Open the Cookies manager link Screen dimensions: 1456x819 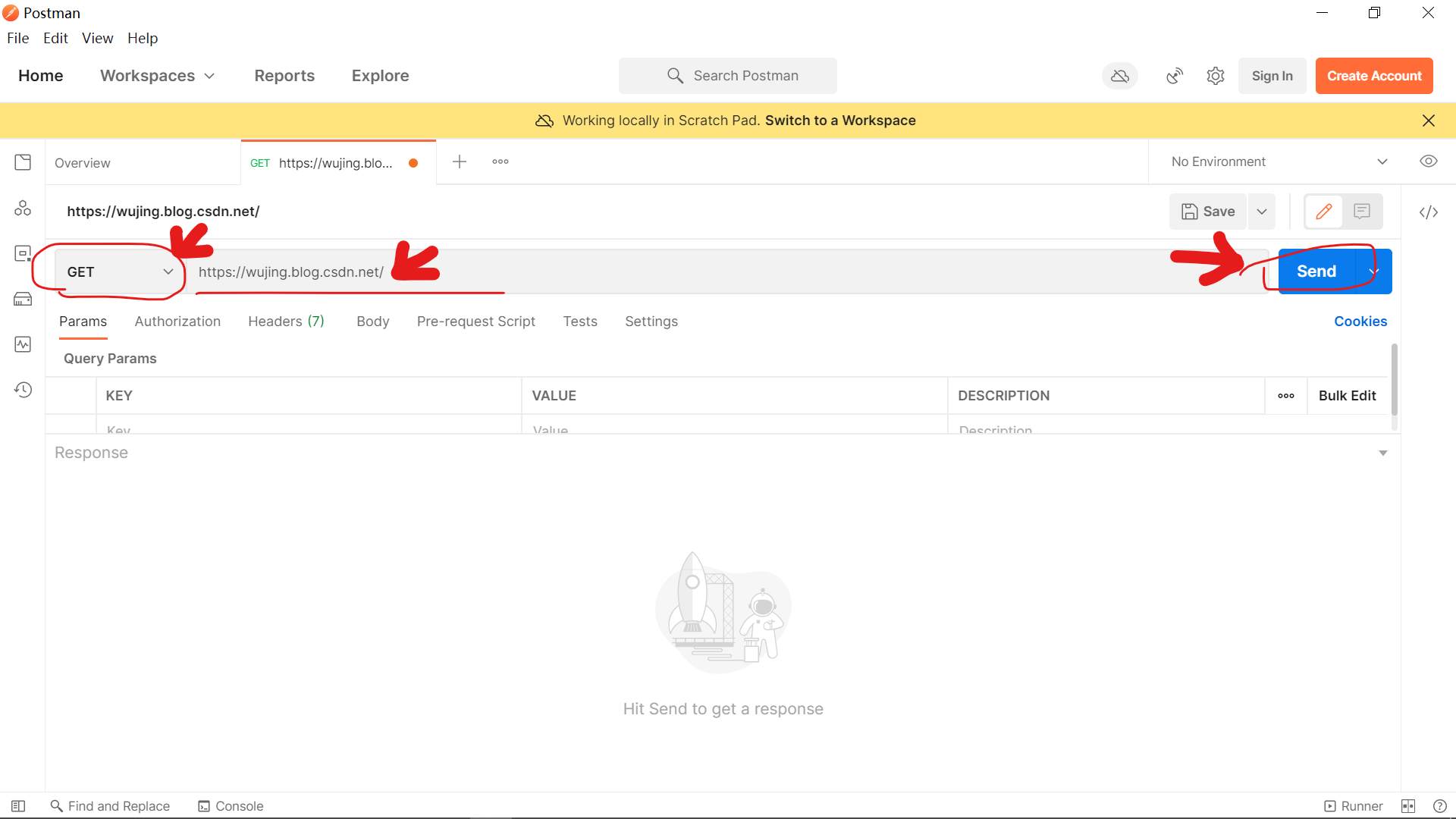[x=1360, y=322]
